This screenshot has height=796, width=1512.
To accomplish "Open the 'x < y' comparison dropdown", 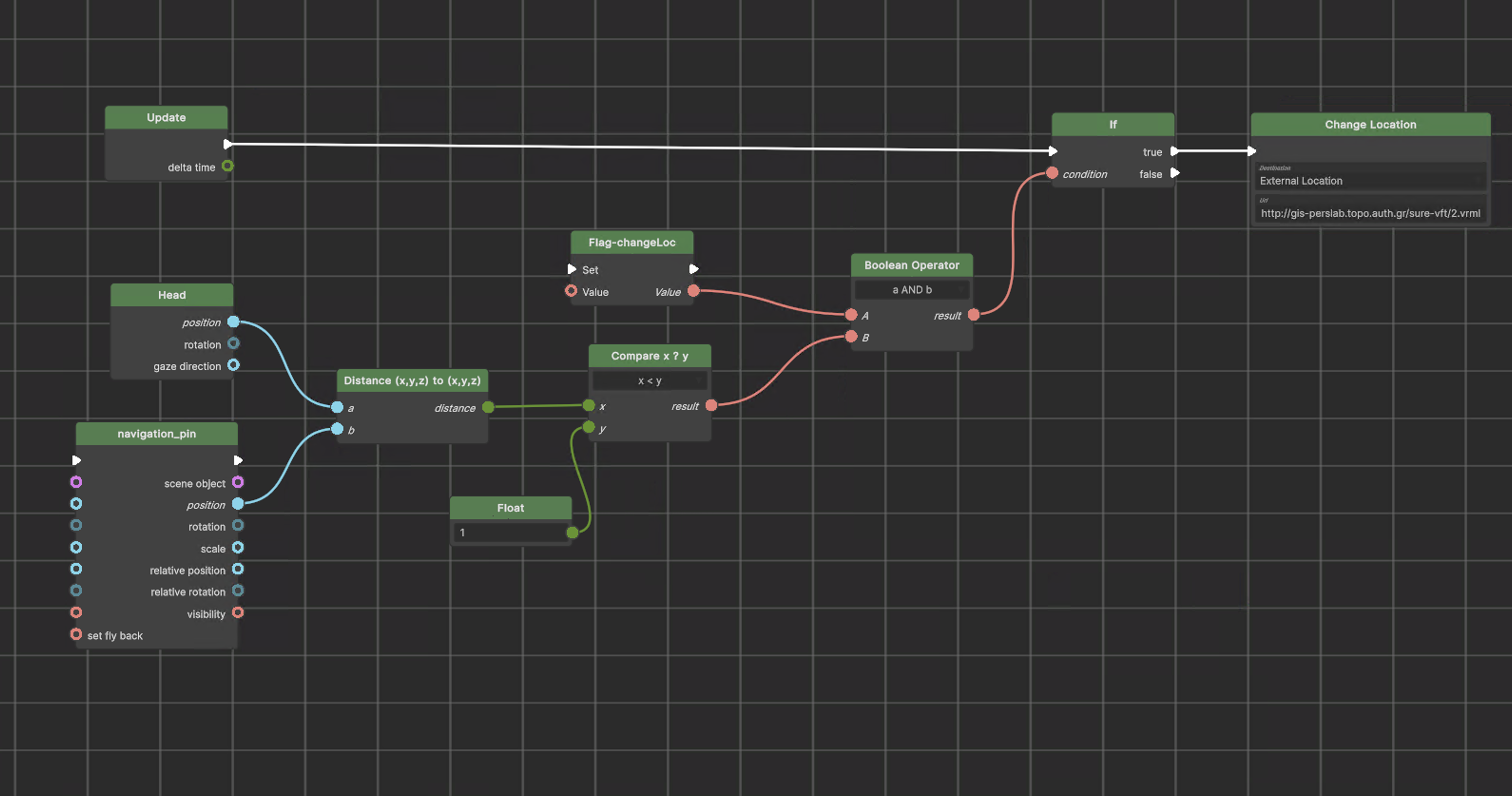I will point(650,381).
